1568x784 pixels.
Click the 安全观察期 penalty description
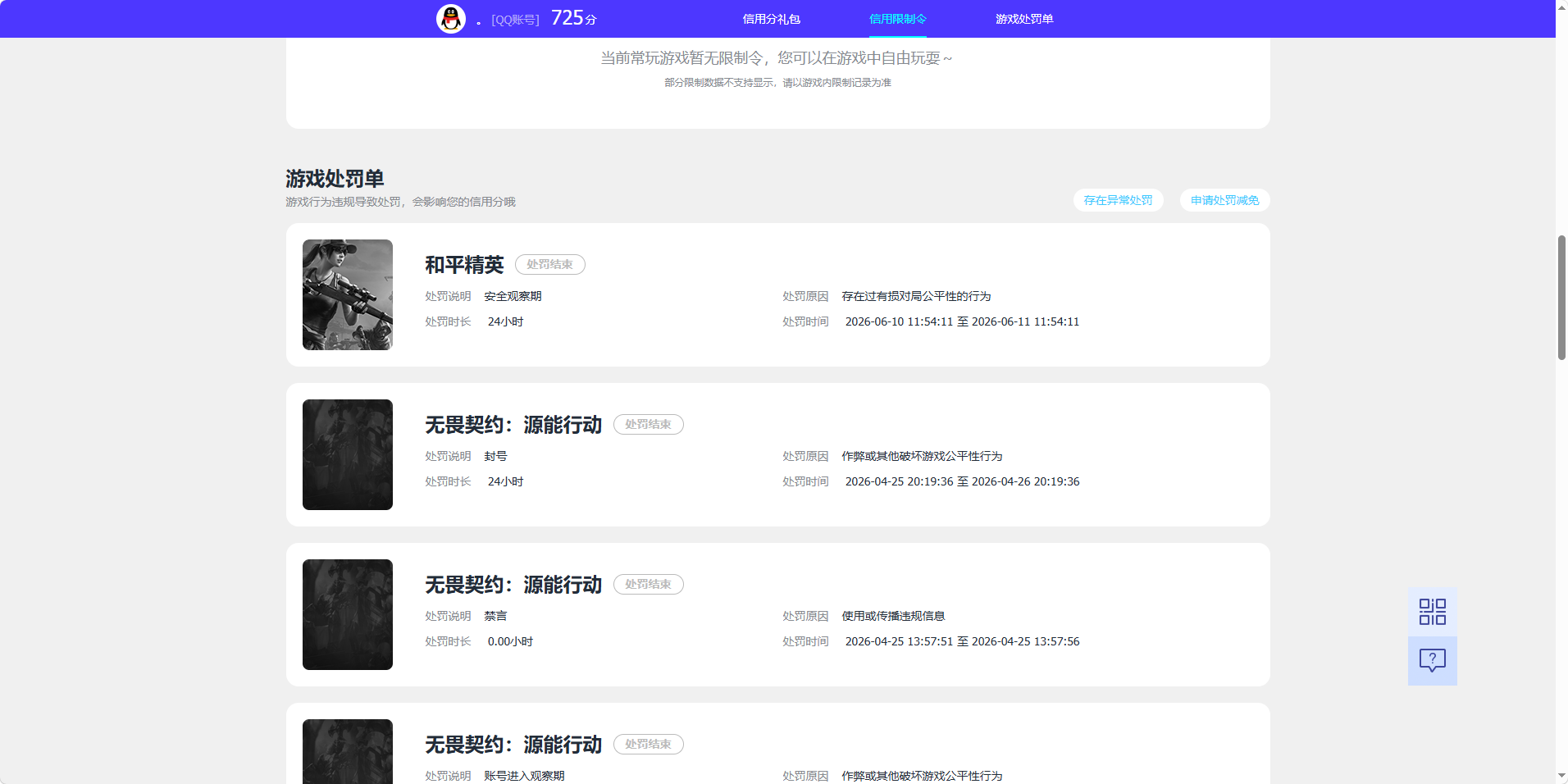pyautogui.click(x=513, y=296)
